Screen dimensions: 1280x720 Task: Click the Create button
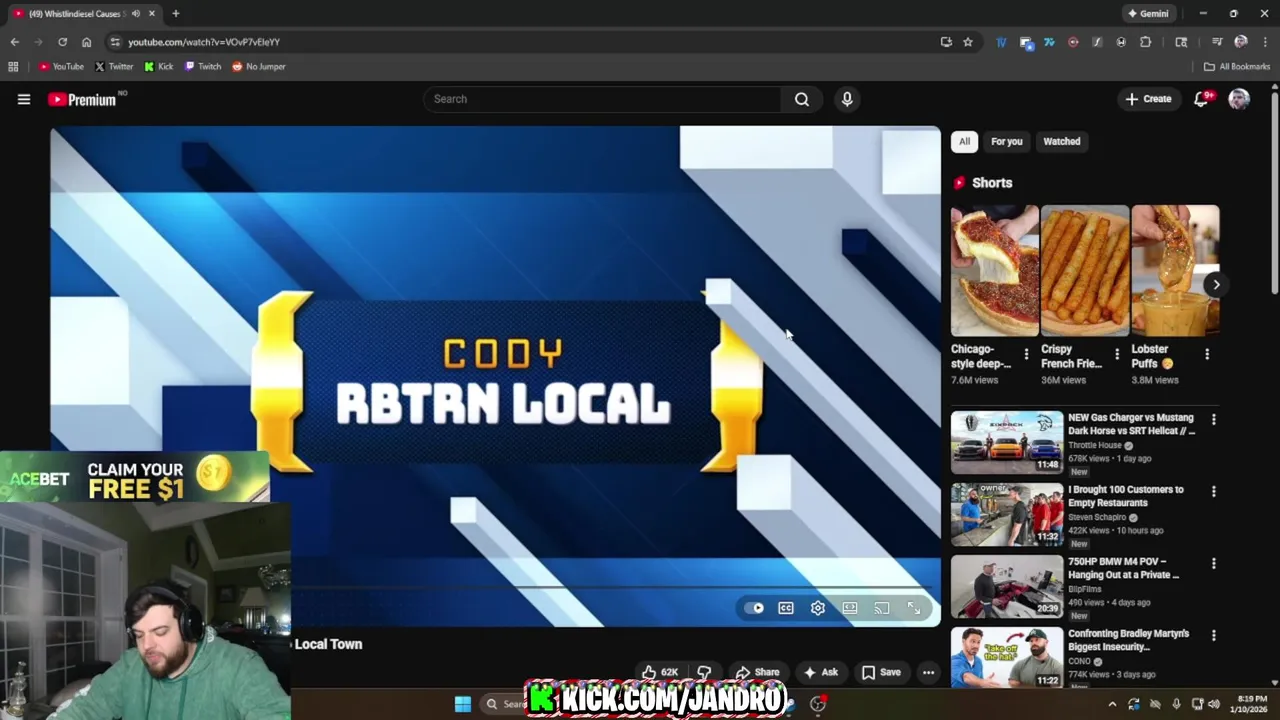[x=1148, y=99]
